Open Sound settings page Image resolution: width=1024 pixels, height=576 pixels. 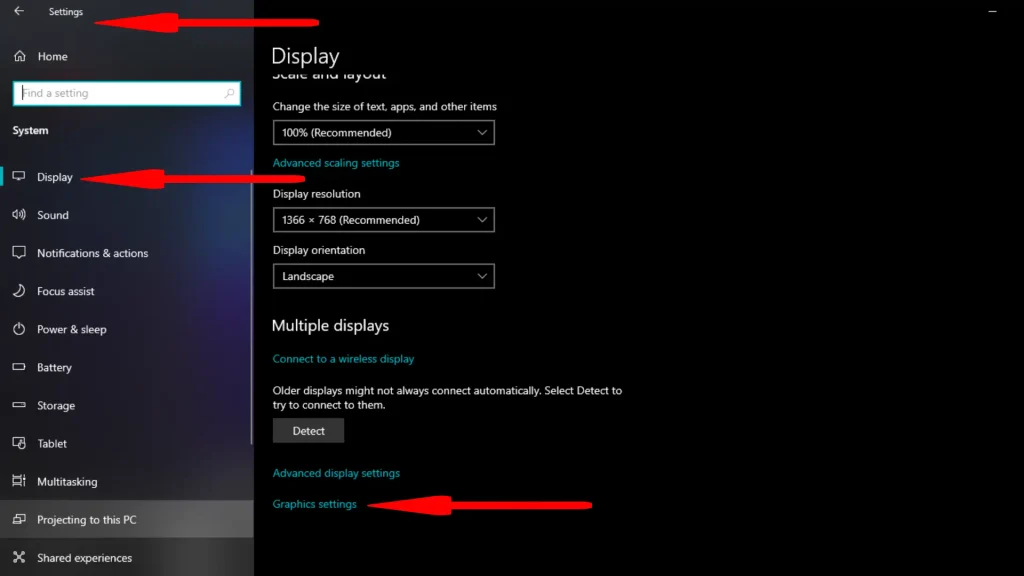[x=127, y=215]
